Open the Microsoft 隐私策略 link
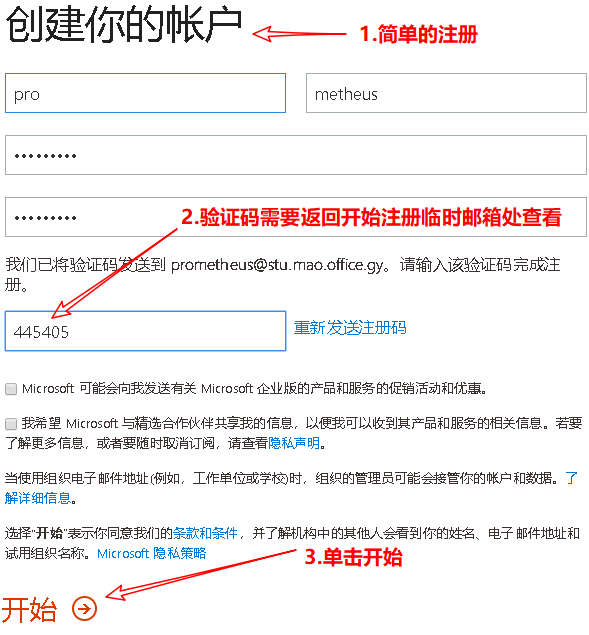Screen dimensions: 589x635 pyautogui.click(x=152, y=553)
